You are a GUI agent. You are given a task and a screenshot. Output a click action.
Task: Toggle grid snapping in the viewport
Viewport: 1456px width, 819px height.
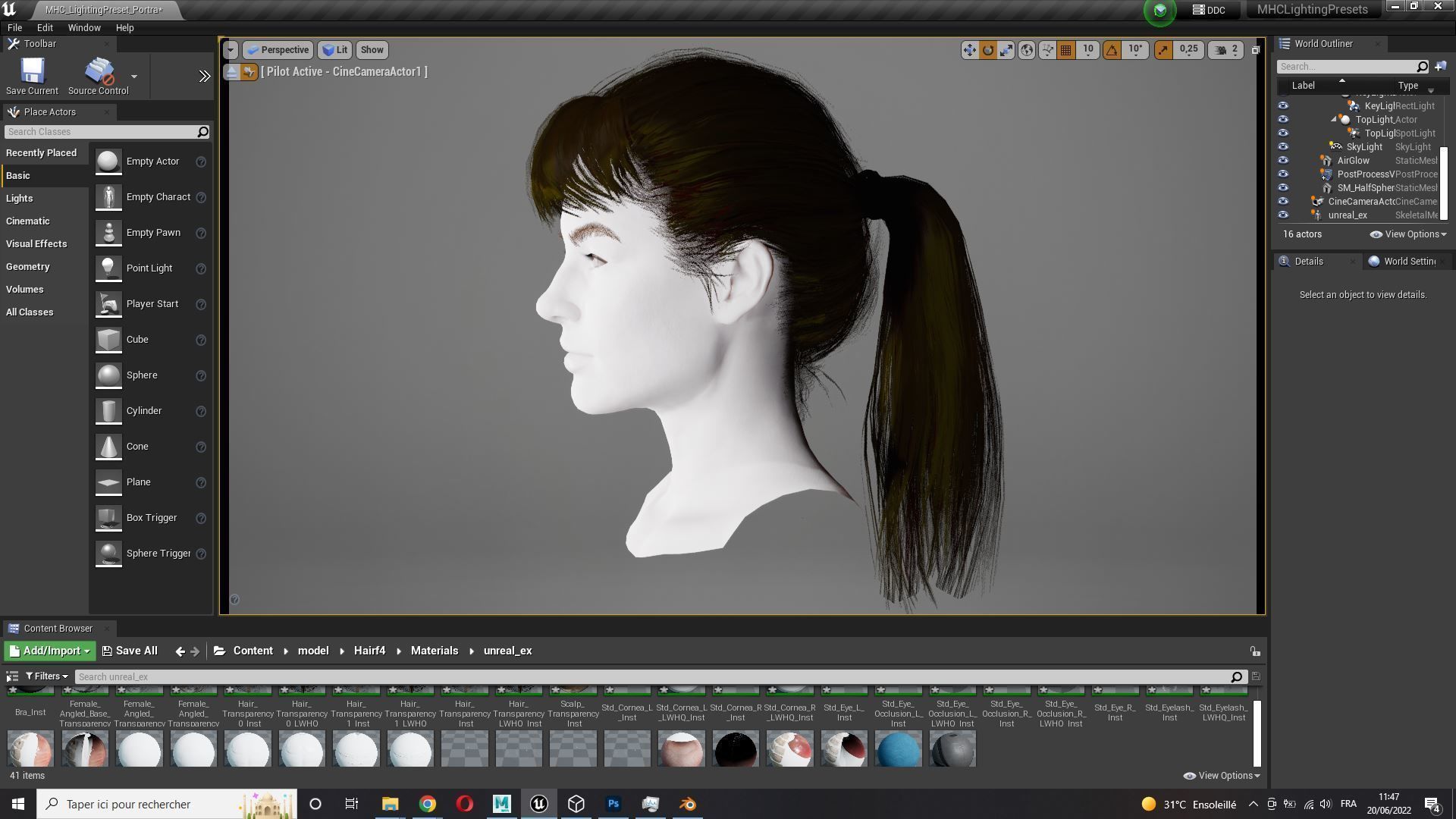click(1065, 50)
